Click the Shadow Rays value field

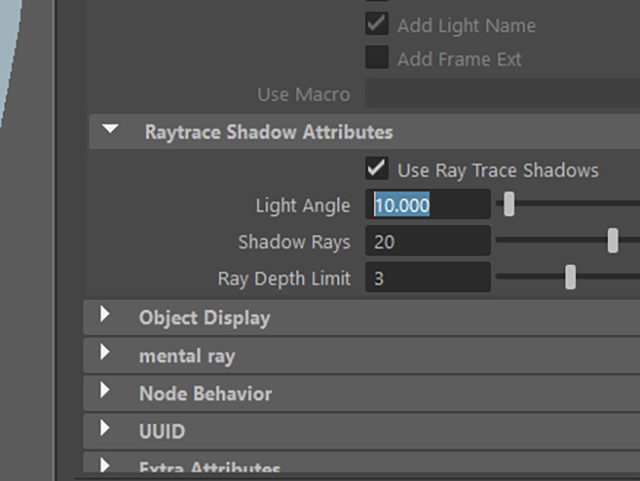(428, 241)
